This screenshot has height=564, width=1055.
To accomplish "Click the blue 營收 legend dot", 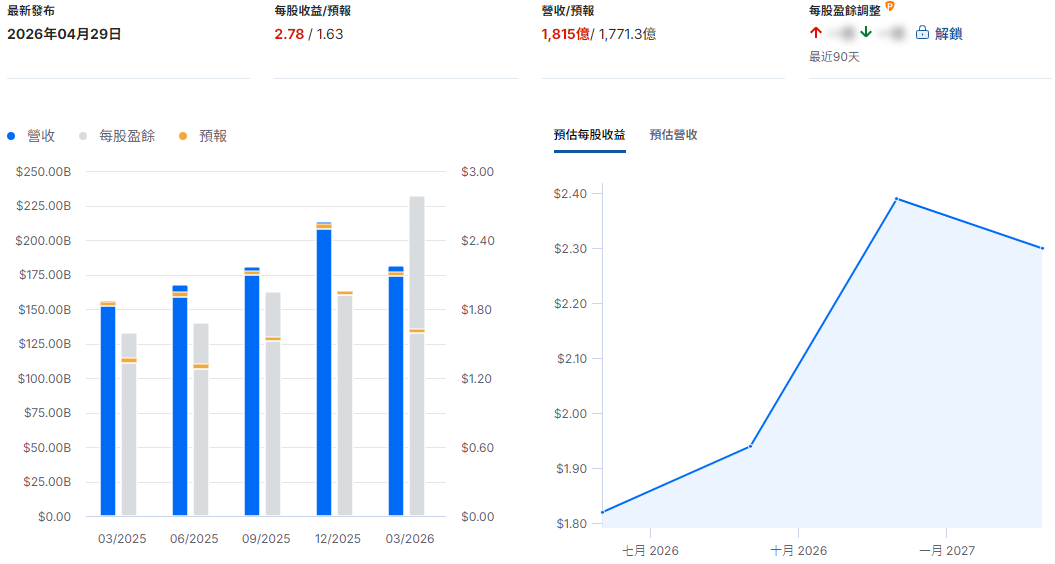I will 11,136.
